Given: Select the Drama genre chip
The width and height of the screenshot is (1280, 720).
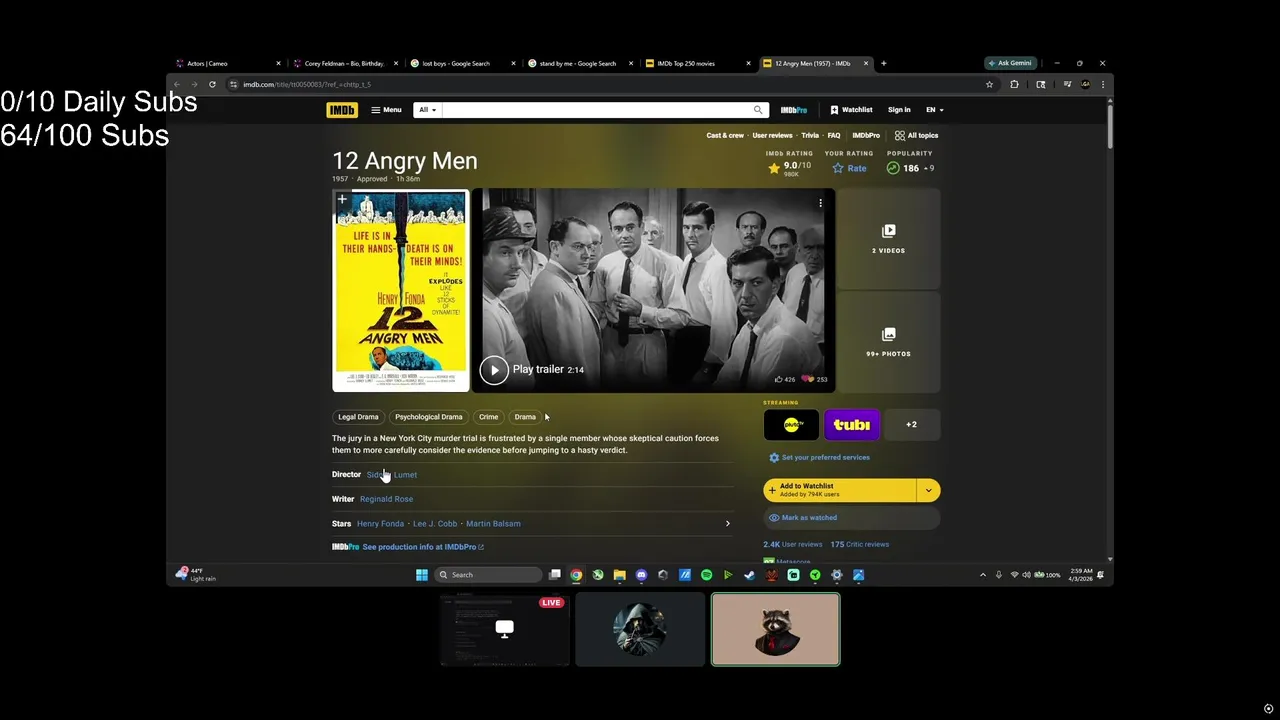Looking at the screenshot, I should [525, 417].
